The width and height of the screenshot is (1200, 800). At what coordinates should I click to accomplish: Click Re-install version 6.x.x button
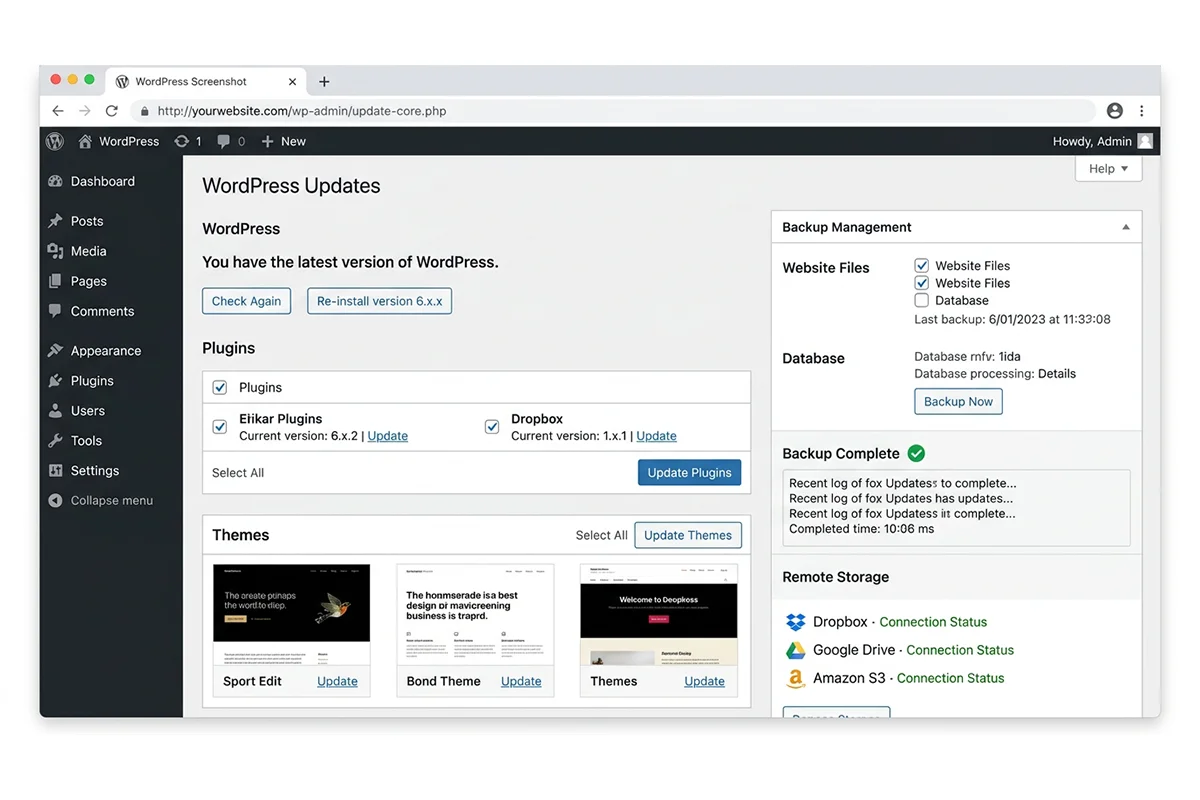pos(379,301)
